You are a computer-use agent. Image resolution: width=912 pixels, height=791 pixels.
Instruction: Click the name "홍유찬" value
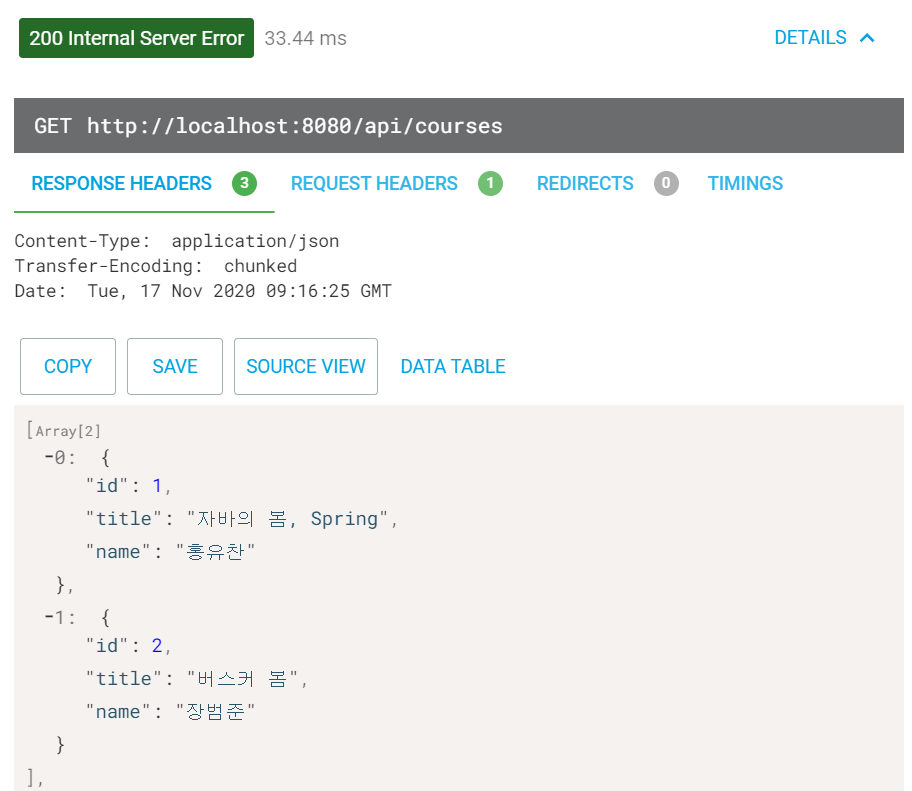(x=216, y=551)
